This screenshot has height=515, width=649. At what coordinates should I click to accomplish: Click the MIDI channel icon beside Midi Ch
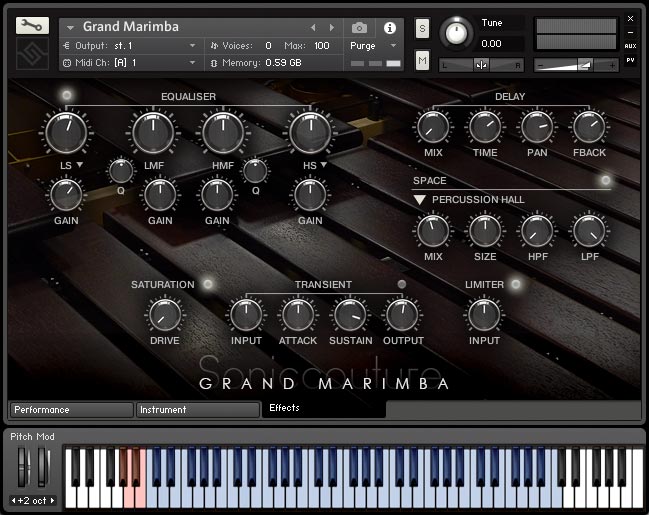click(x=67, y=63)
